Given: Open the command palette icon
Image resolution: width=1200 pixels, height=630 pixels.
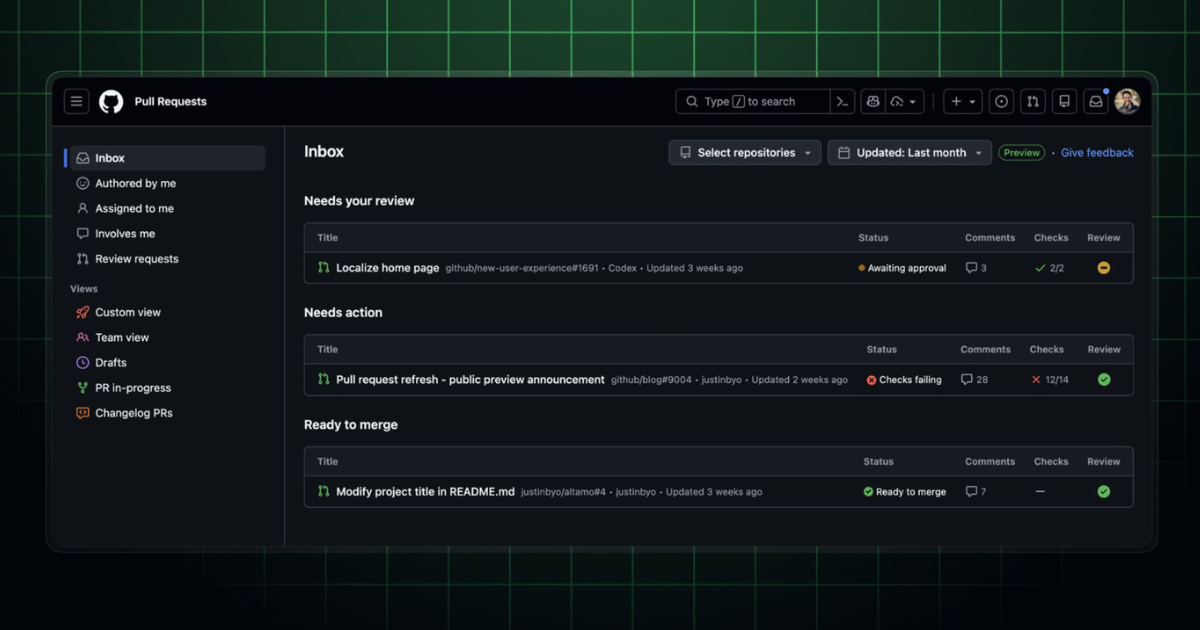Looking at the screenshot, I should tap(843, 101).
